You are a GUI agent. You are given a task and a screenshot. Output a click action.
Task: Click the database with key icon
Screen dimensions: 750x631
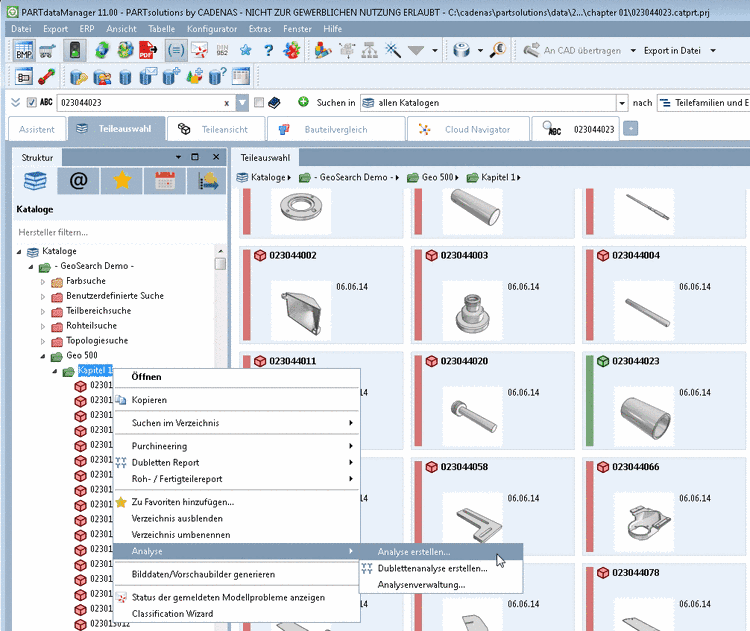(x=78, y=77)
